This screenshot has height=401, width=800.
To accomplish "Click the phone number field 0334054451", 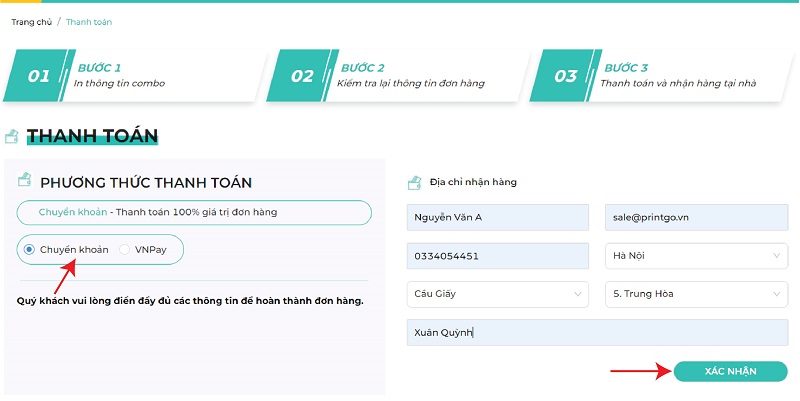I will [497, 256].
